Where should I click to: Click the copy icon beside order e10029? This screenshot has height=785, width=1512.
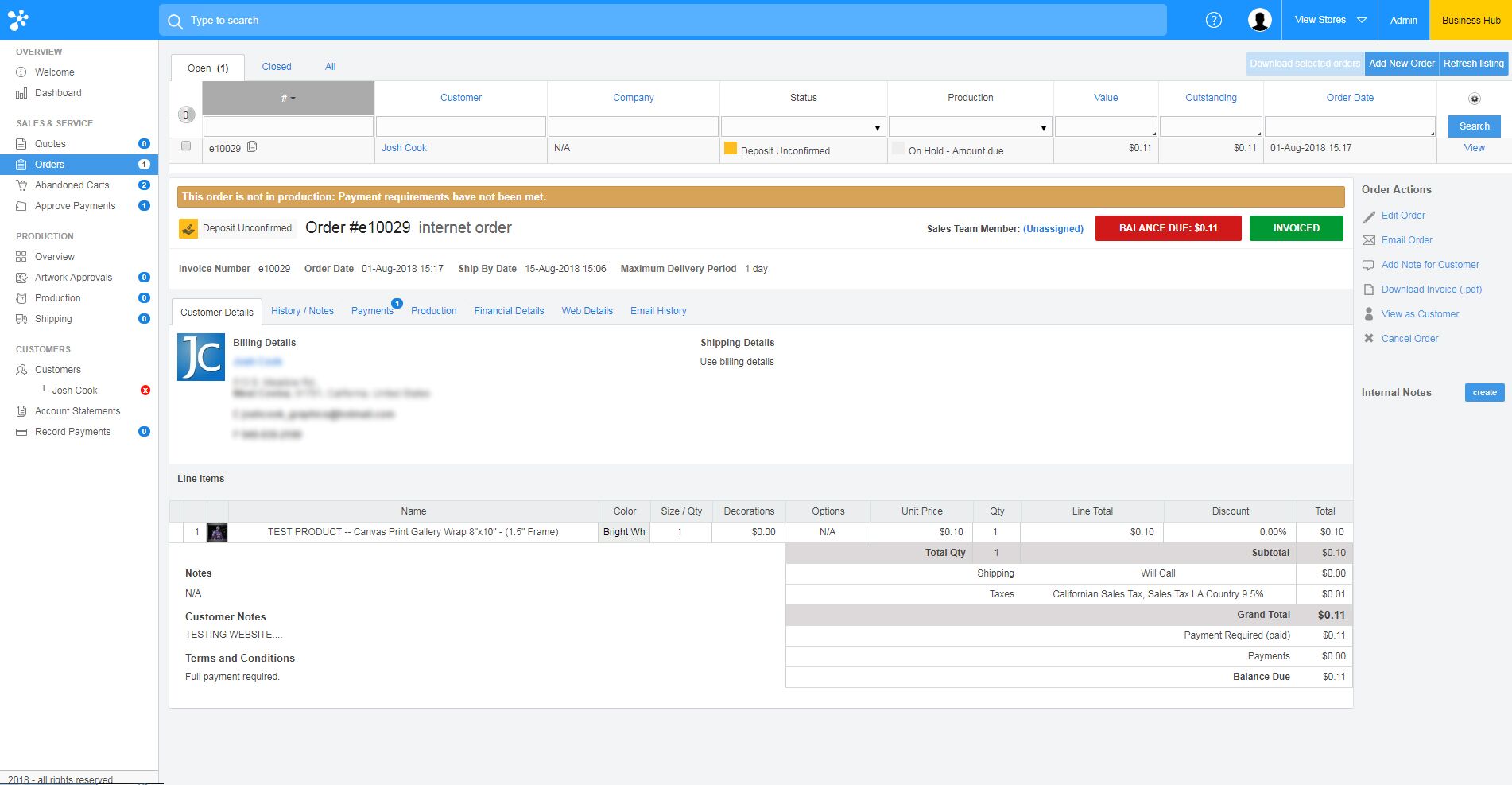point(252,146)
